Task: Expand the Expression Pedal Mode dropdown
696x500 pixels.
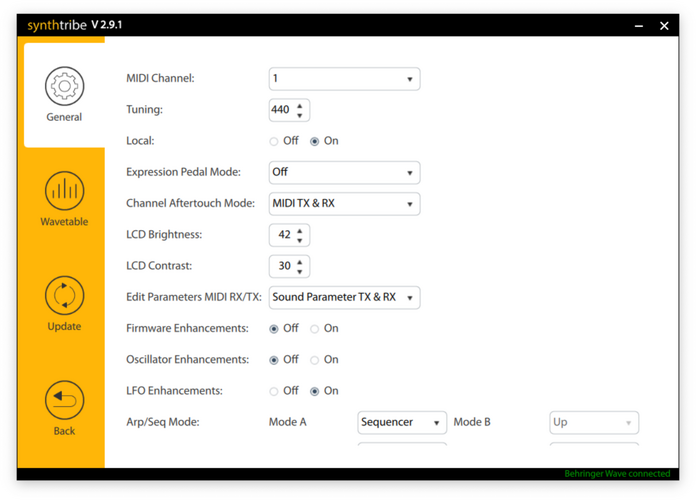Action: 344,173
